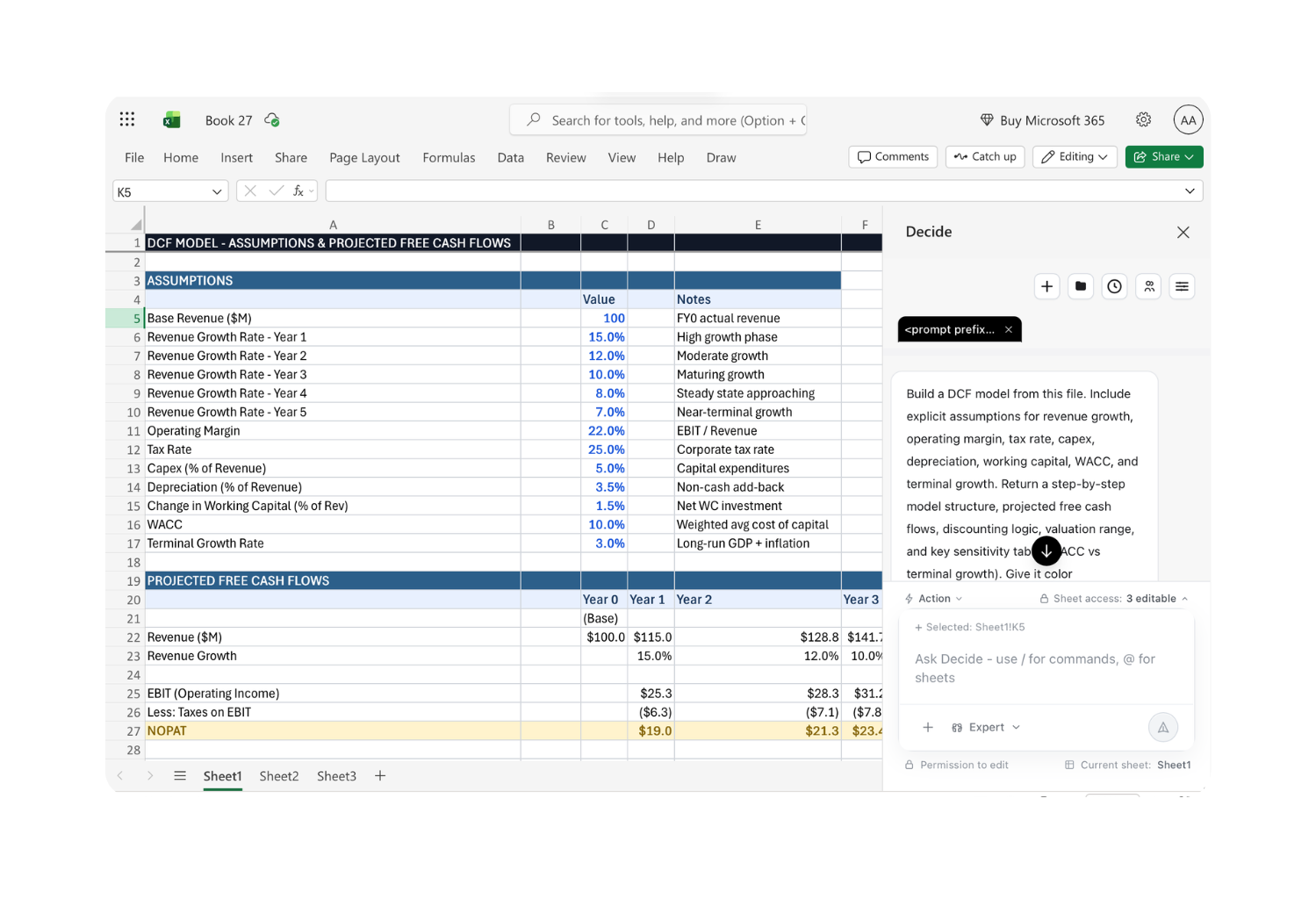
Task: Click the scroll-down arrow button in chat
Action: (1046, 550)
